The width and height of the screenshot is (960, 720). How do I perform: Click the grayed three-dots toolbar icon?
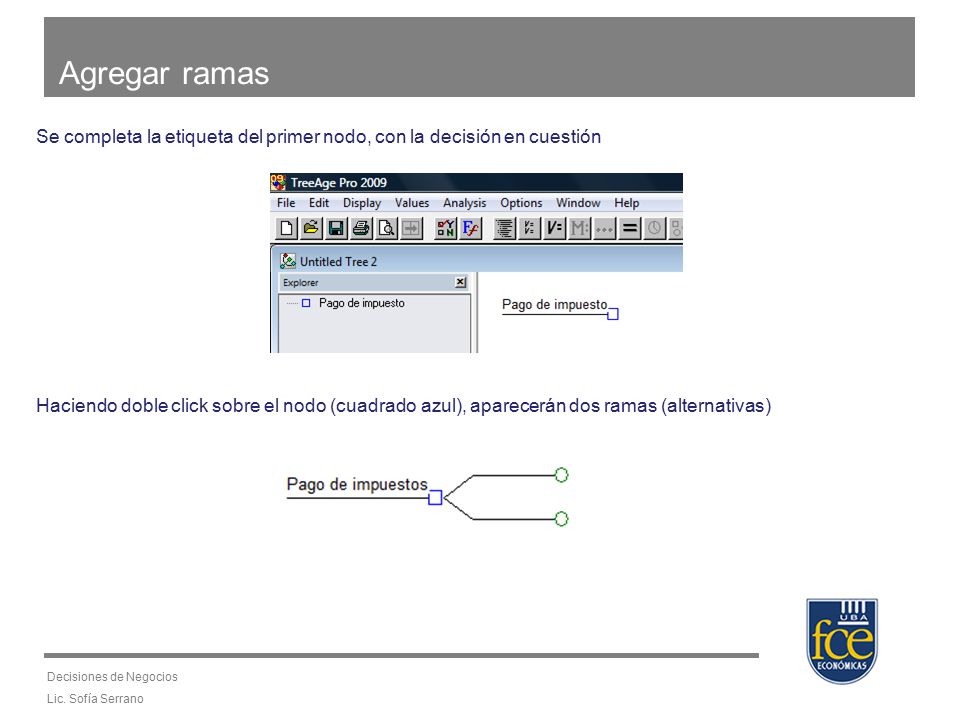pos(604,228)
